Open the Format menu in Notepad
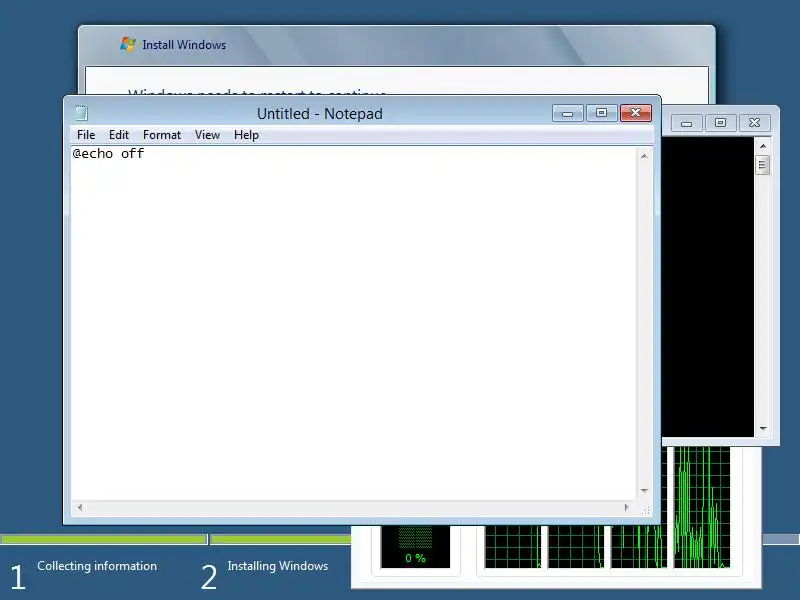Screen dimensions: 800x600 (162, 135)
